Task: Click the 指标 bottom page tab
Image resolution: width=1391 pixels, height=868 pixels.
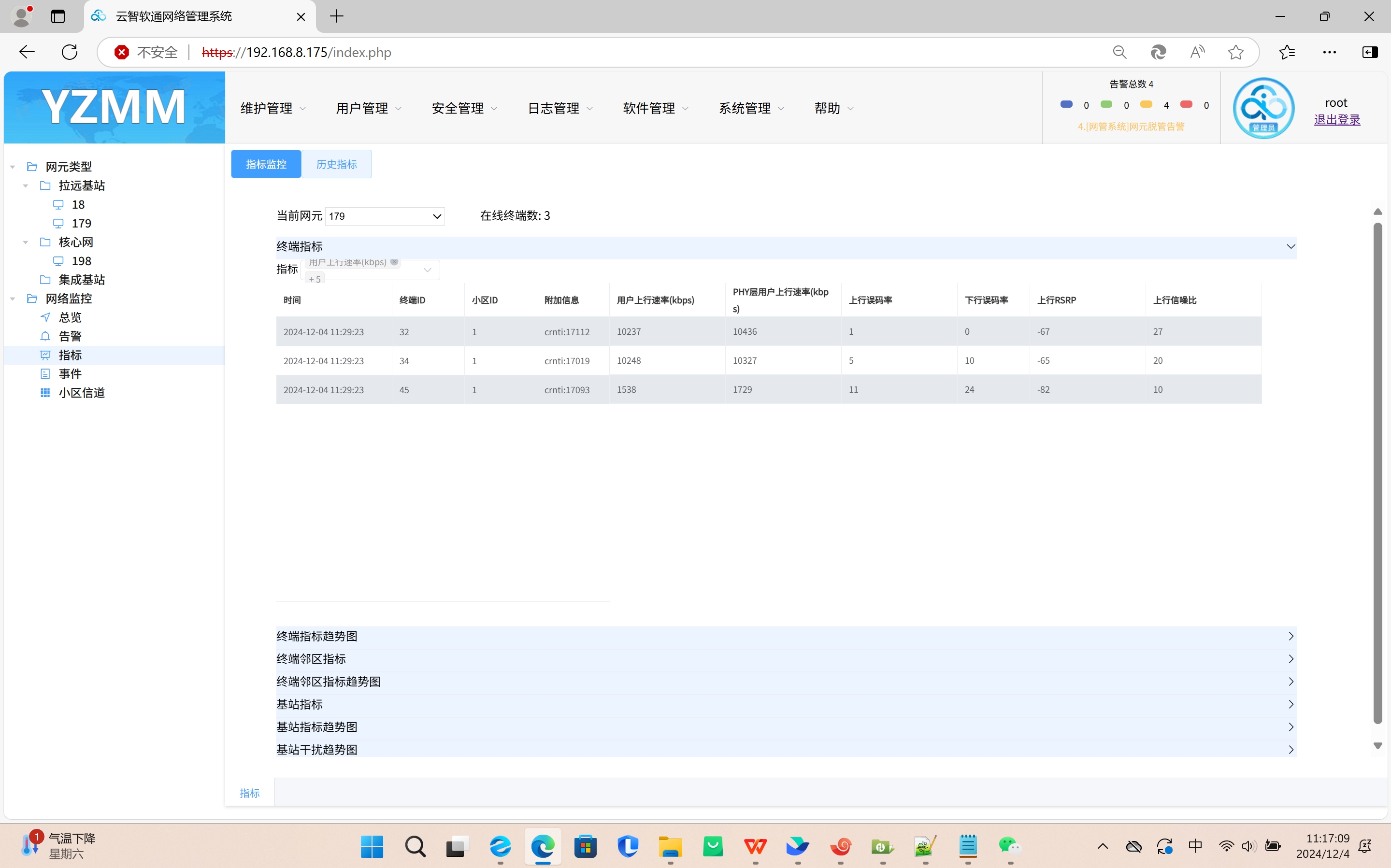Action: (250, 793)
